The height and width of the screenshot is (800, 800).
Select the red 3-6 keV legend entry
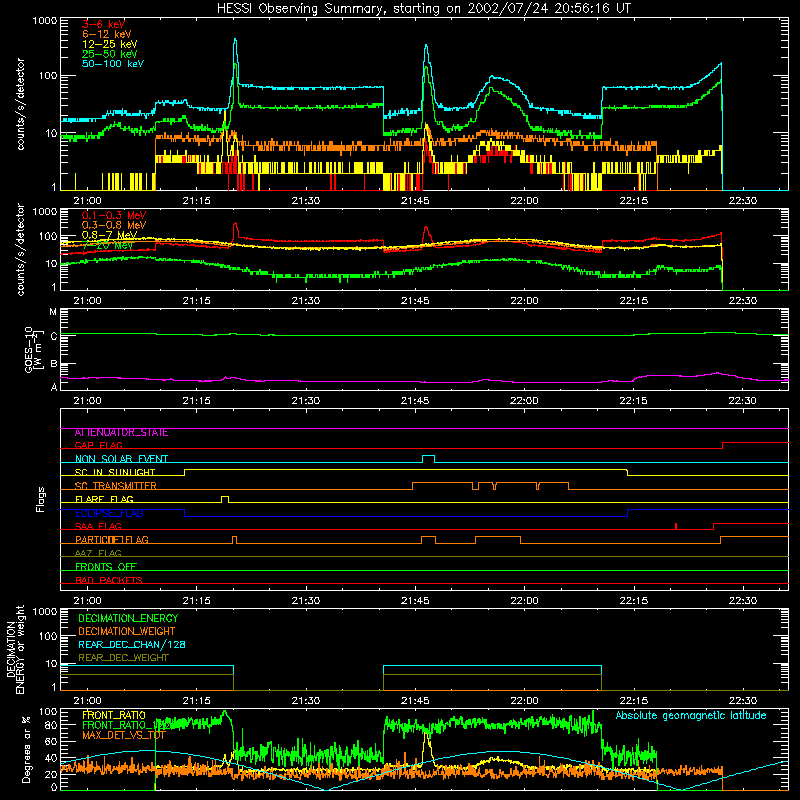[104, 24]
